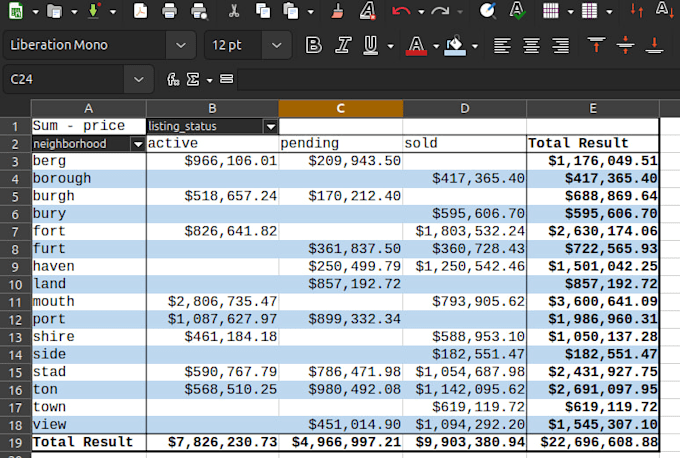Apply the background fill color

455,45
